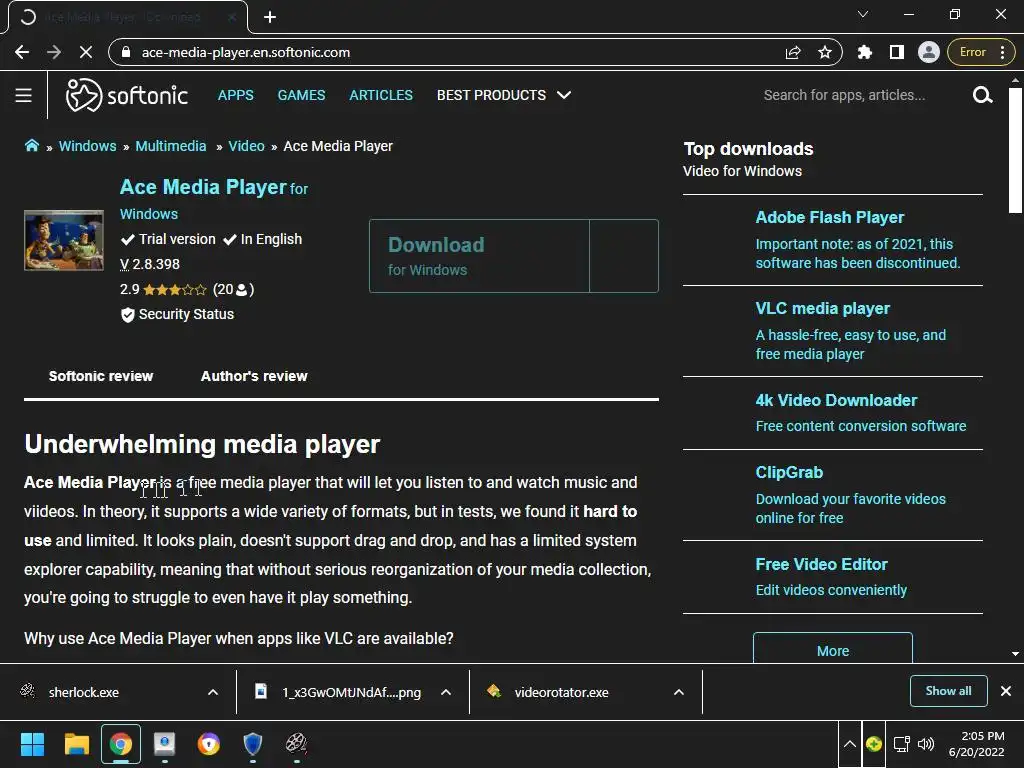Open the ClipGrab link
Image resolution: width=1024 pixels, height=768 pixels.
[789, 472]
